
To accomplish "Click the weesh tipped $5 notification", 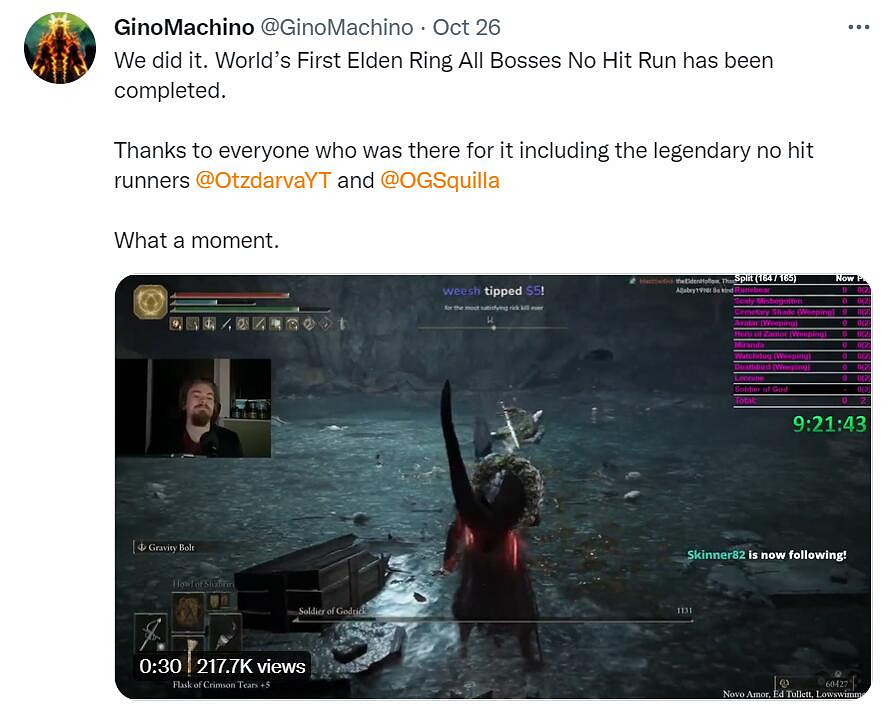I will coord(493,291).
